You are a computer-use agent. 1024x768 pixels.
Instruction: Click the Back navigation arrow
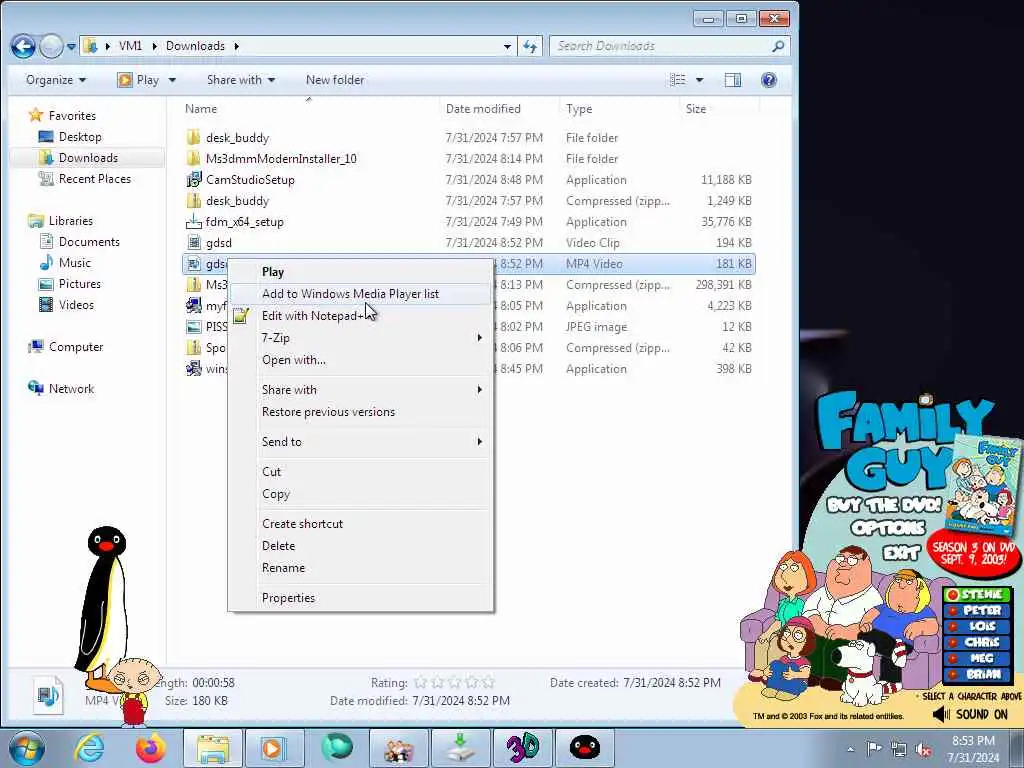[23, 46]
